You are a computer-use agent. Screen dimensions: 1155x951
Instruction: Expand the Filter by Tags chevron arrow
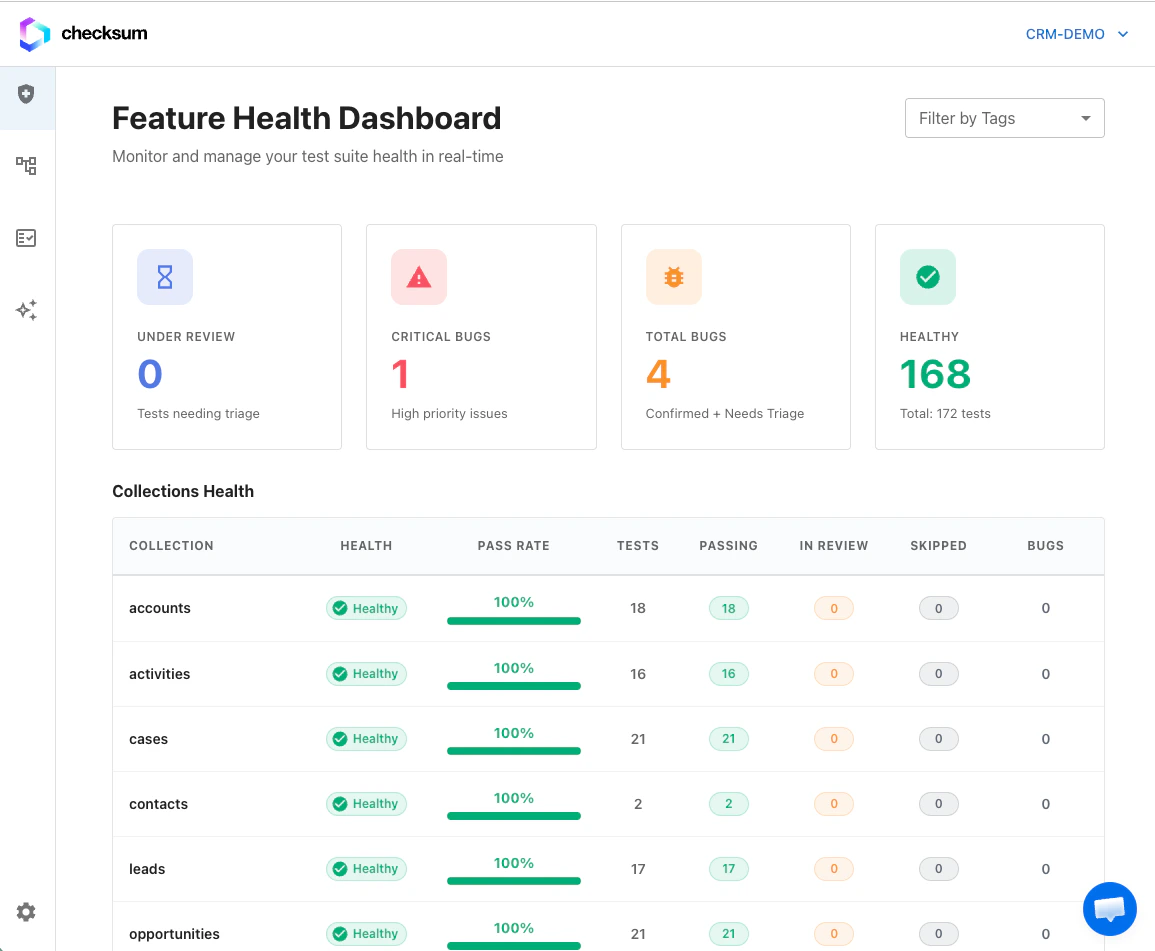coord(1085,118)
